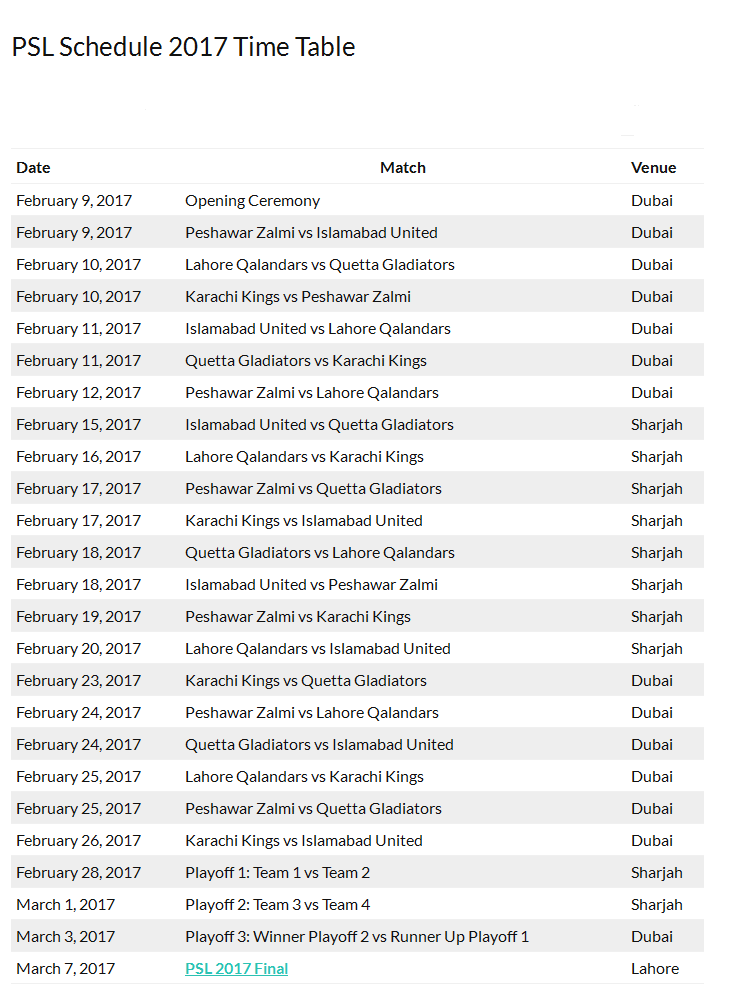
Task: Click the Playoff 3 match description
Action: [x=357, y=936]
